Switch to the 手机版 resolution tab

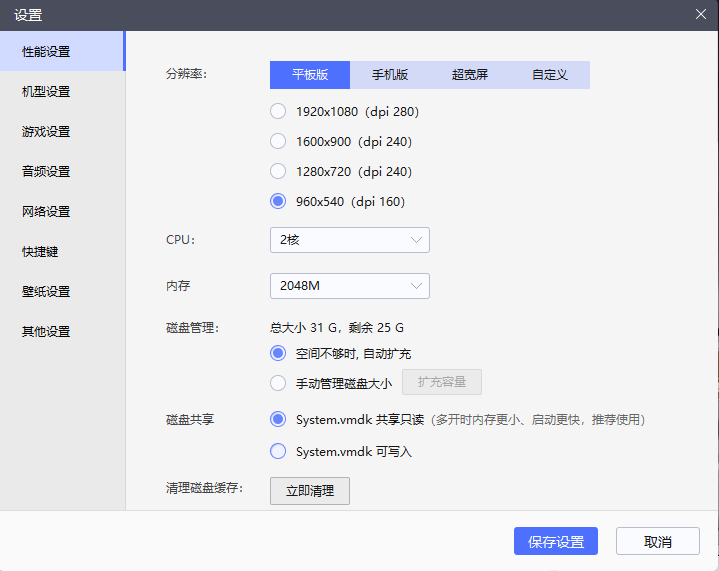[x=390, y=75]
